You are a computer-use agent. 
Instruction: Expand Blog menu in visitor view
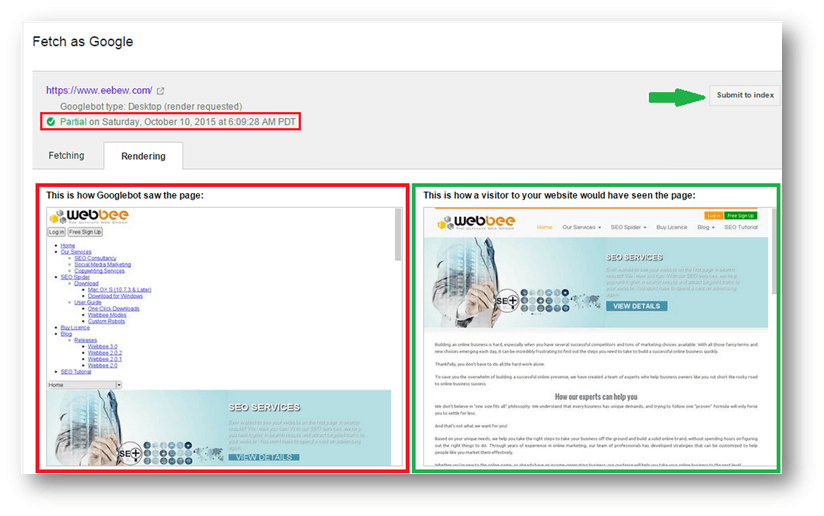click(706, 228)
